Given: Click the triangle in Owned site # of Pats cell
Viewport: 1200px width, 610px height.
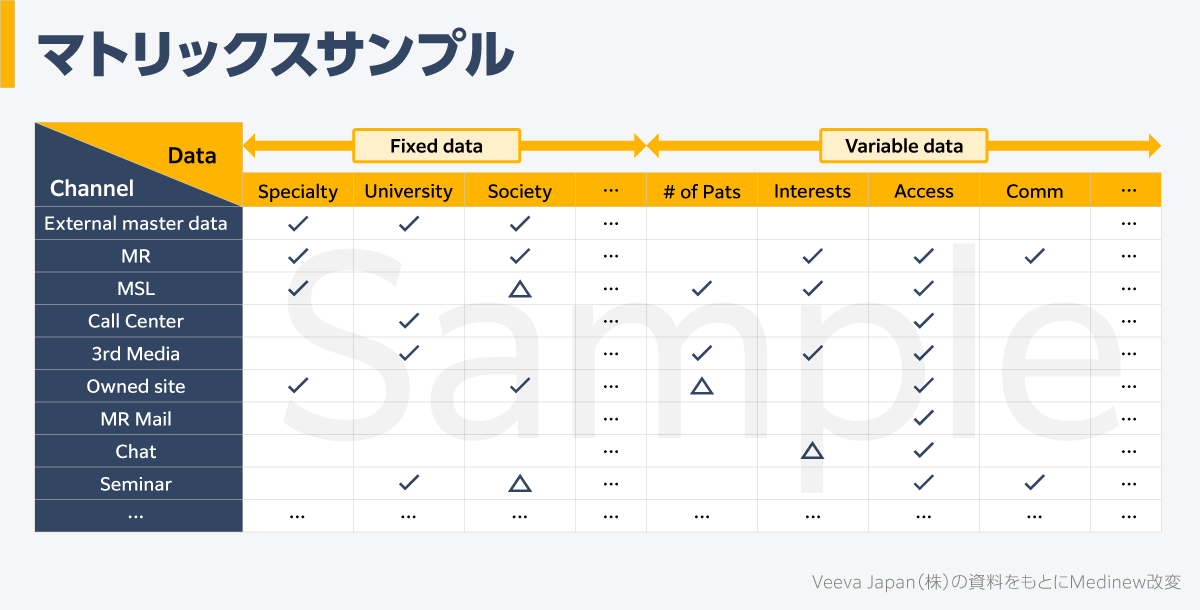Looking at the screenshot, I should pos(702,386).
